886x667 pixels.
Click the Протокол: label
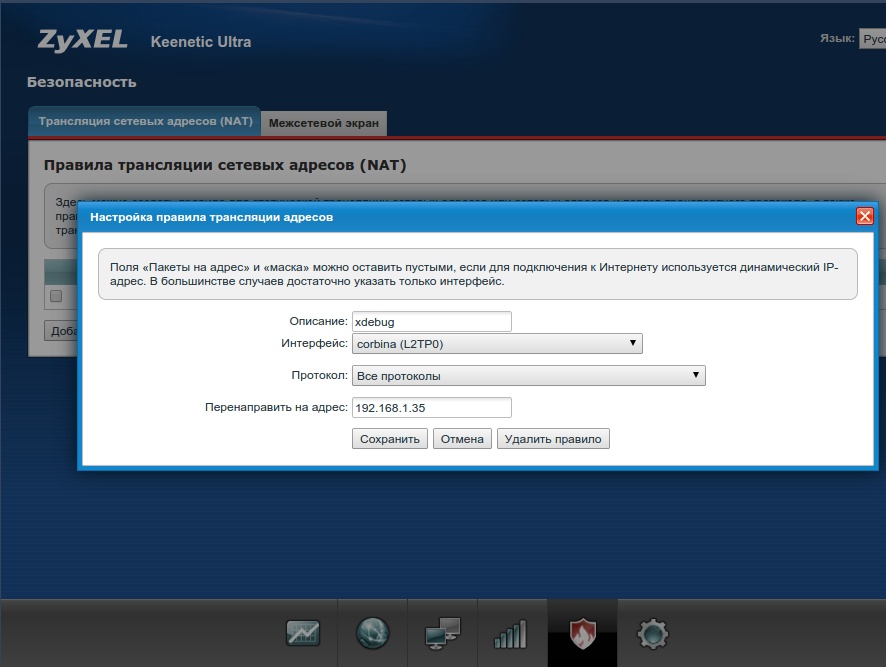click(x=320, y=375)
